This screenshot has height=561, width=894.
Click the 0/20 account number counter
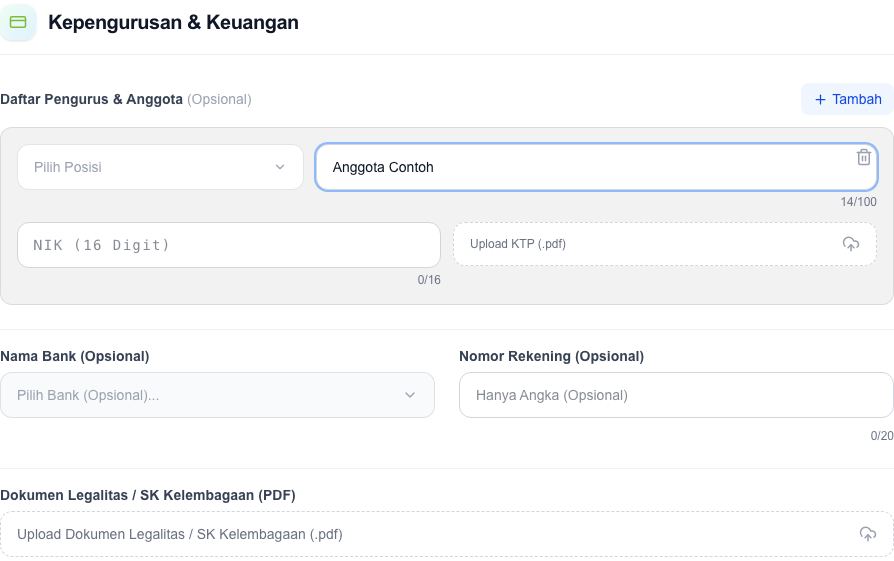click(881, 436)
